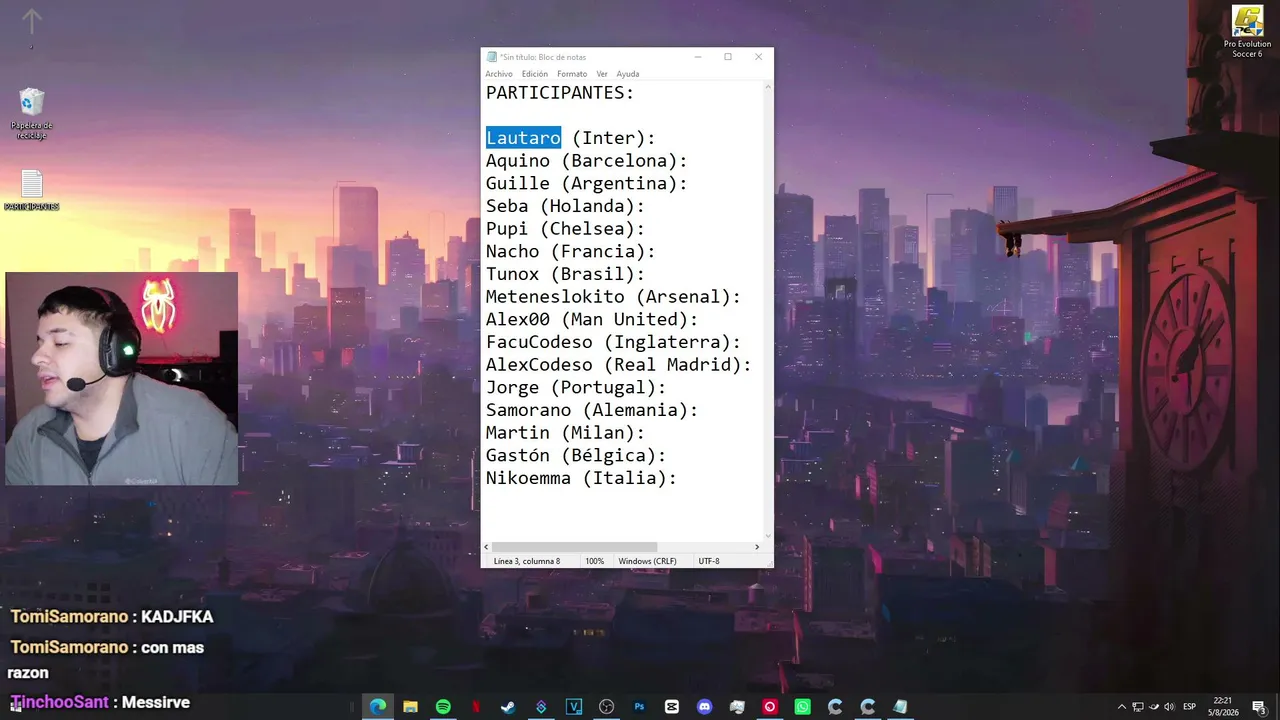
Task: Open File Explorer from the taskbar
Action: point(410,707)
